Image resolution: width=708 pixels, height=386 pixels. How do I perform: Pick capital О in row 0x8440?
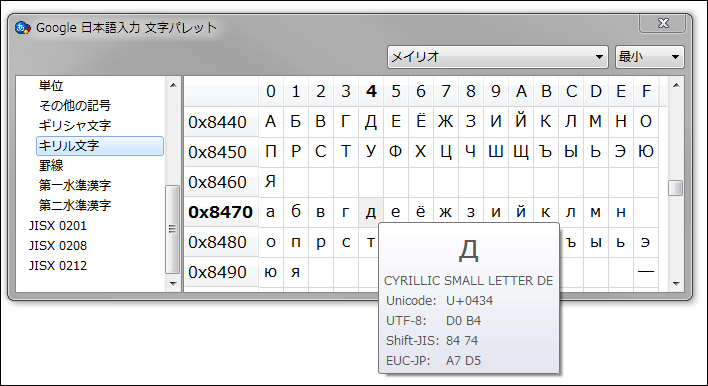pyautogui.click(x=646, y=122)
